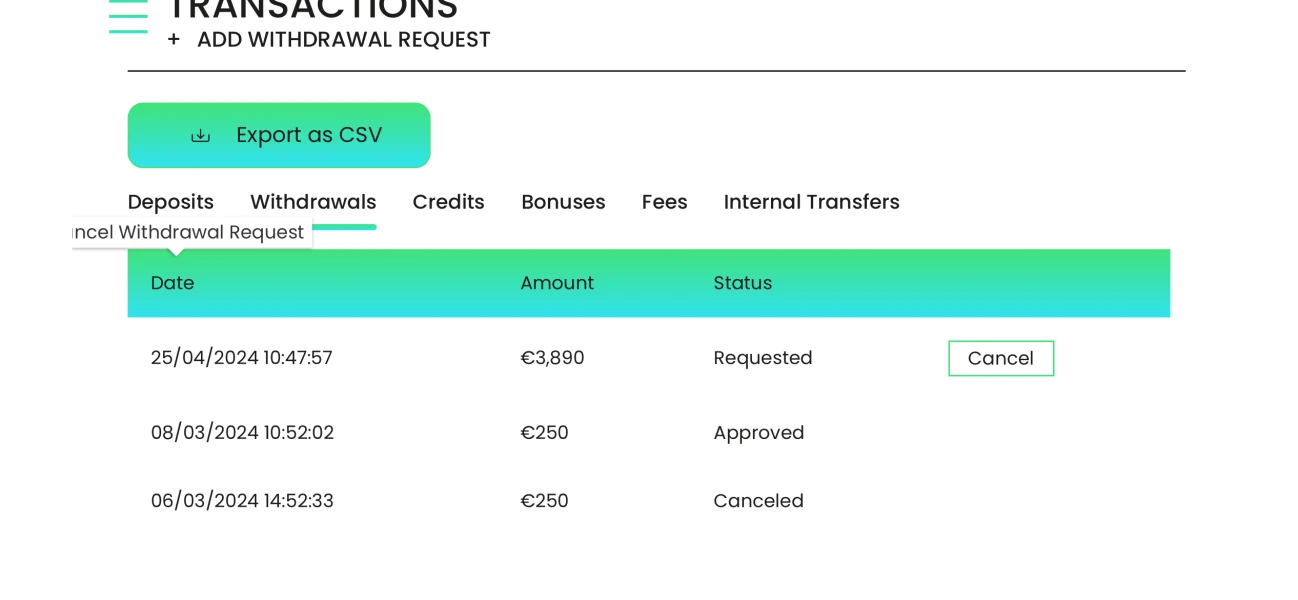This screenshot has height=600, width=1298.
Task: Open the hamburger menu icon
Action: point(128,16)
